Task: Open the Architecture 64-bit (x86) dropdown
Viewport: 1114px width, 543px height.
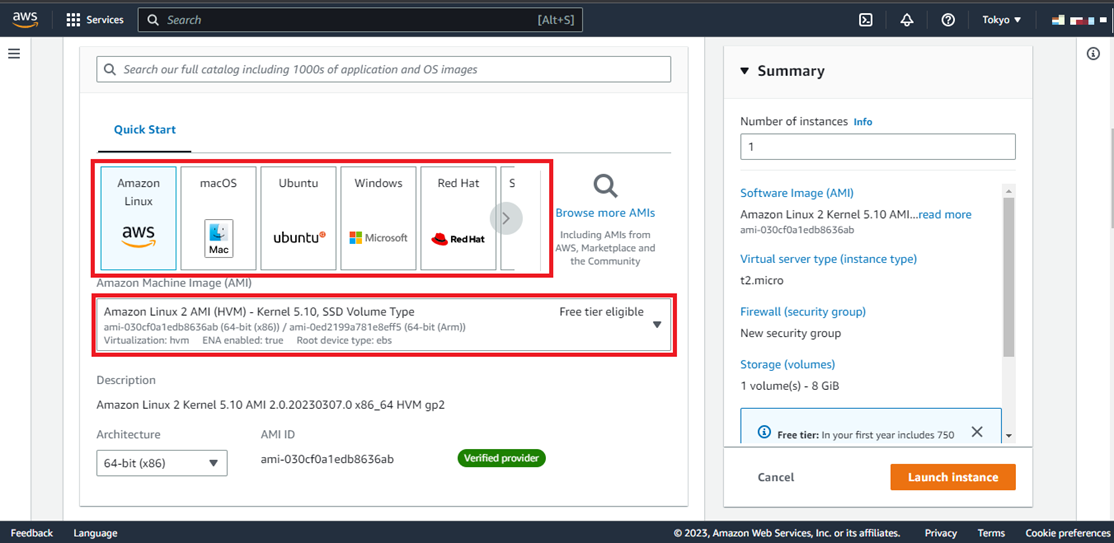Action: (x=162, y=463)
